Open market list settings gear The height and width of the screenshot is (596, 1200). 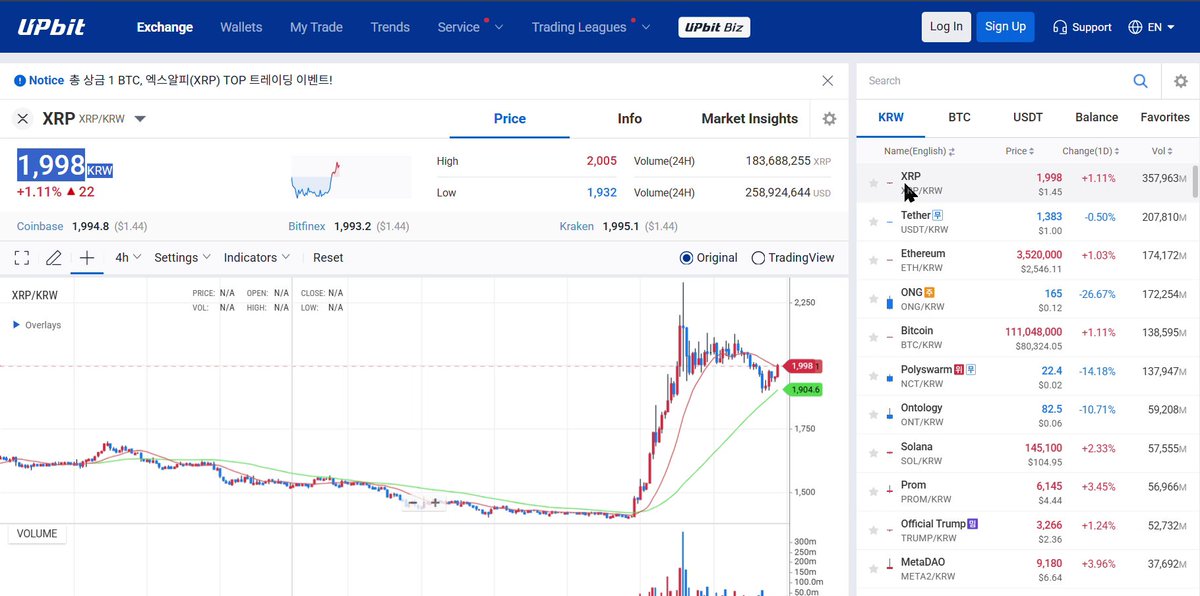(1180, 81)
